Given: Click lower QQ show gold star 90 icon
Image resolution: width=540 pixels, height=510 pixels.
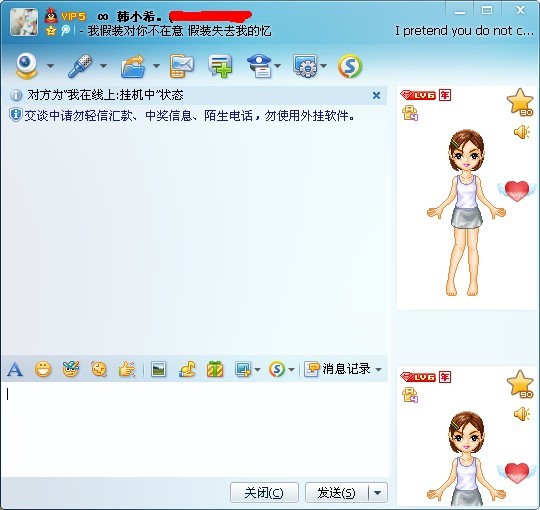Looking at the screenshot, I should tap(520, 384).
